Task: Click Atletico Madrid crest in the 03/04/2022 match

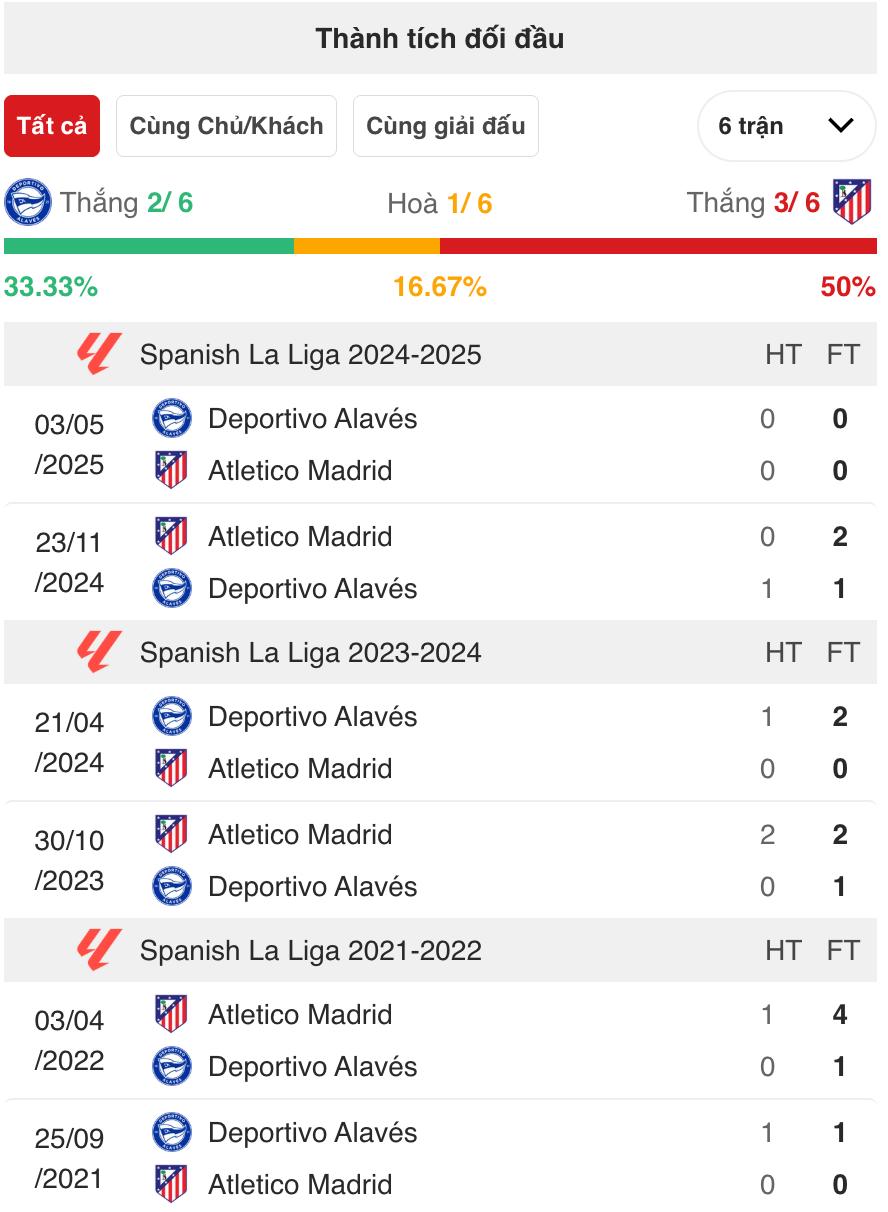Action: 171,1014
